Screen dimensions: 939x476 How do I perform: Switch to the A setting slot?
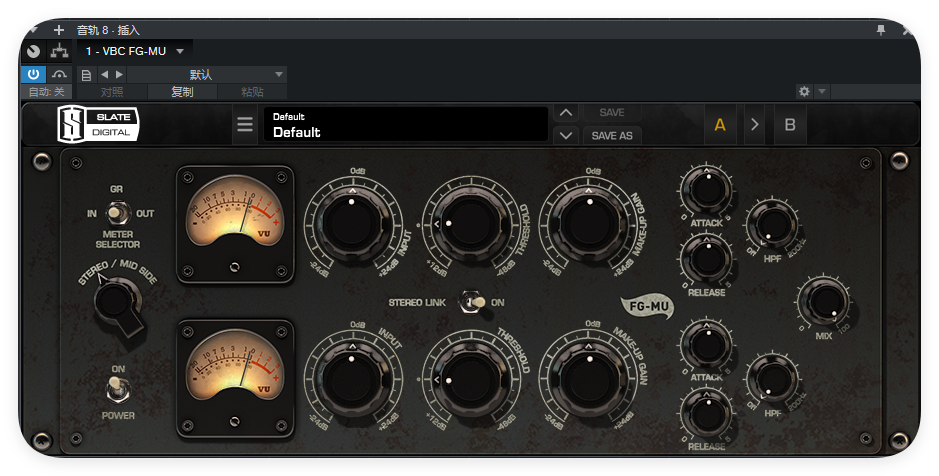point(720,125)
